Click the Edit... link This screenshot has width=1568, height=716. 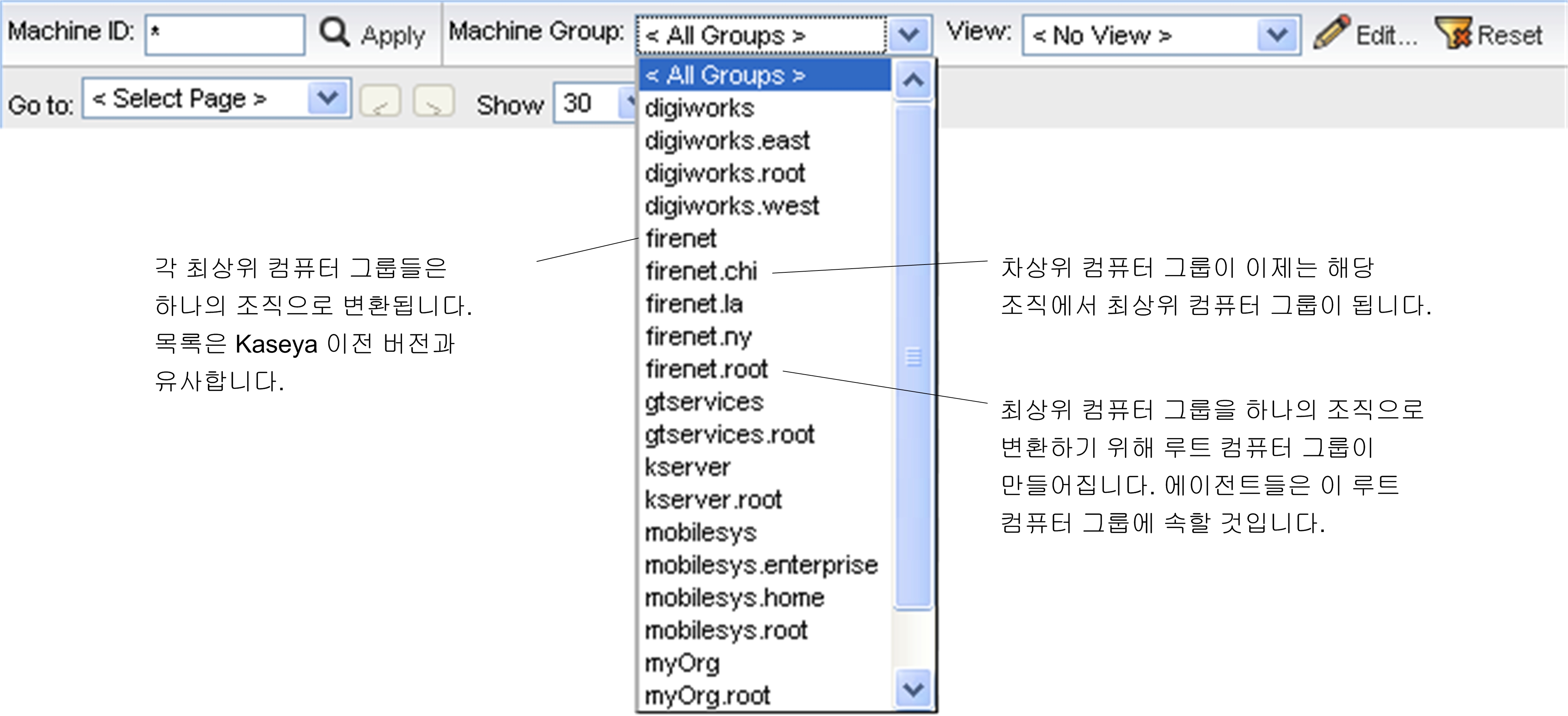coord(1387,35)
